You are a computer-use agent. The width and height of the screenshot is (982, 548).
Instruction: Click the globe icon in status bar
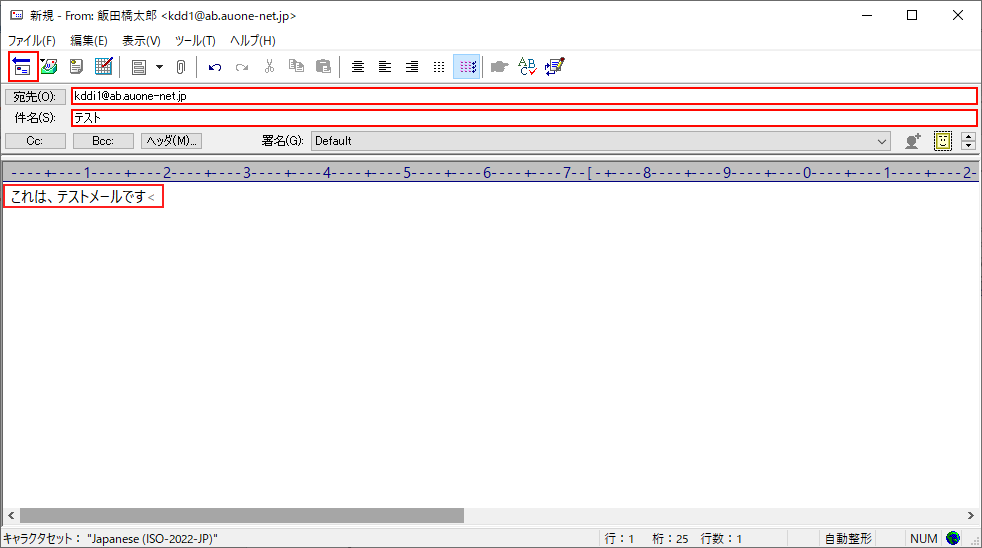click(x=953, y=538)
